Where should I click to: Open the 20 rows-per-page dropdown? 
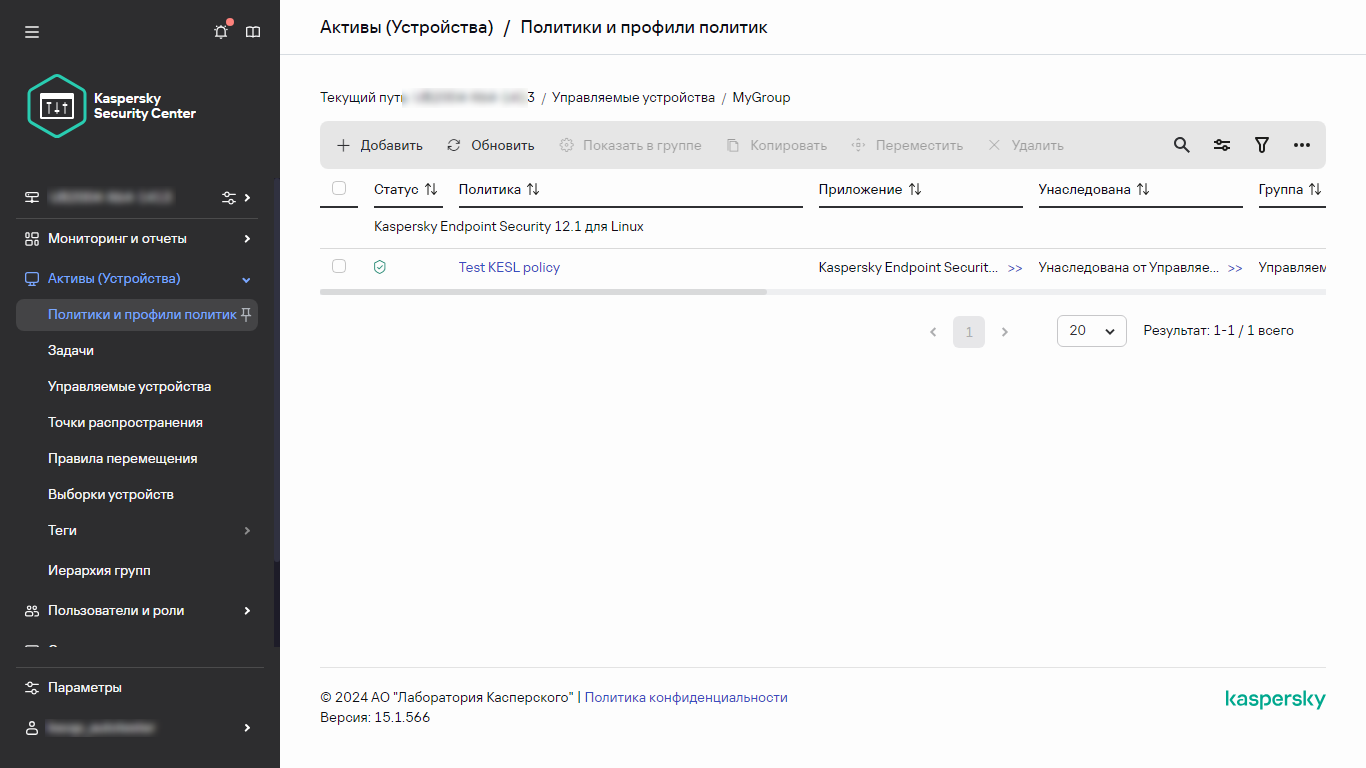[1092, 331]
